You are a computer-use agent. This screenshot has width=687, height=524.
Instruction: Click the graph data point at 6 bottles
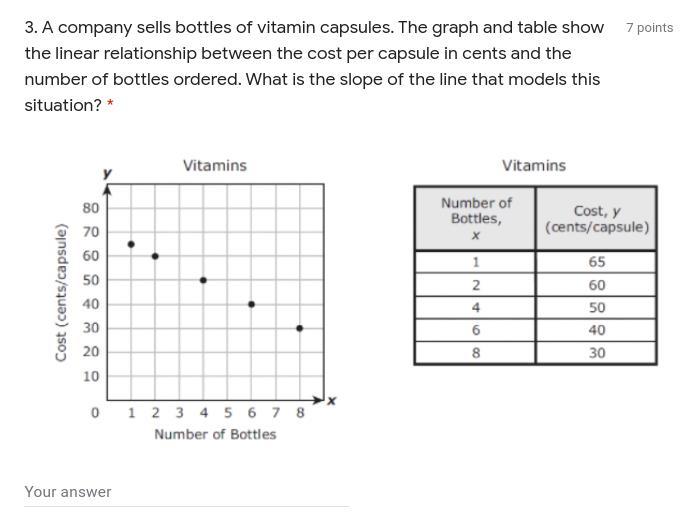pyautogui.click(x=251, y=304)
